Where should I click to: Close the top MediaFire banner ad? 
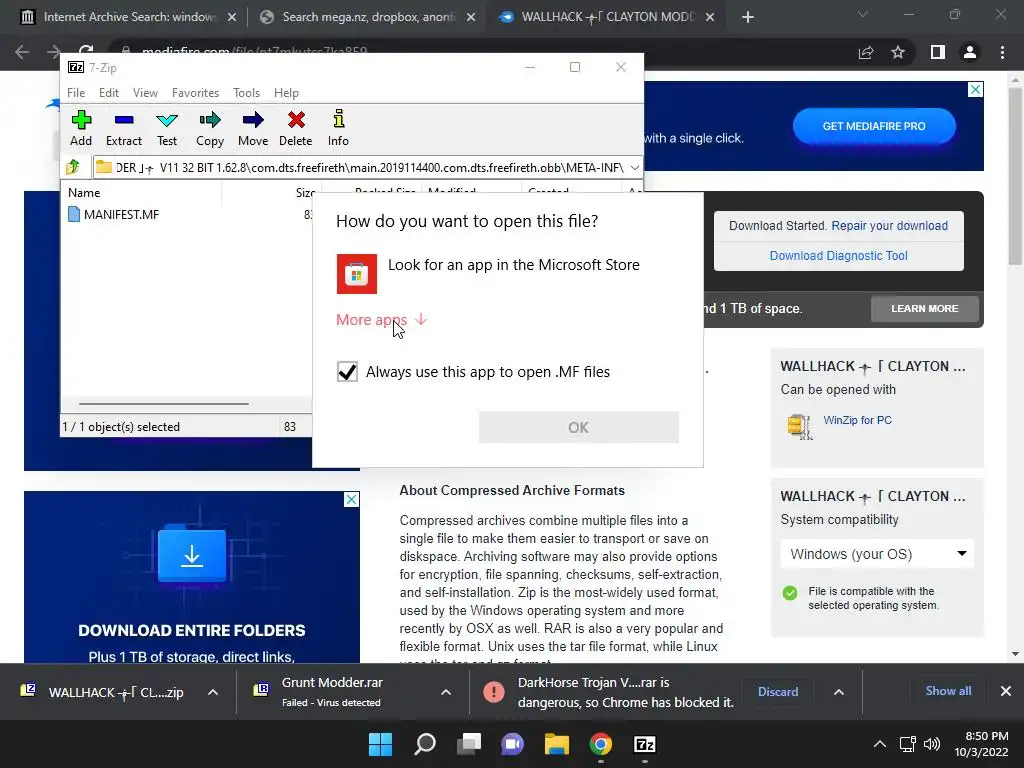975,89
